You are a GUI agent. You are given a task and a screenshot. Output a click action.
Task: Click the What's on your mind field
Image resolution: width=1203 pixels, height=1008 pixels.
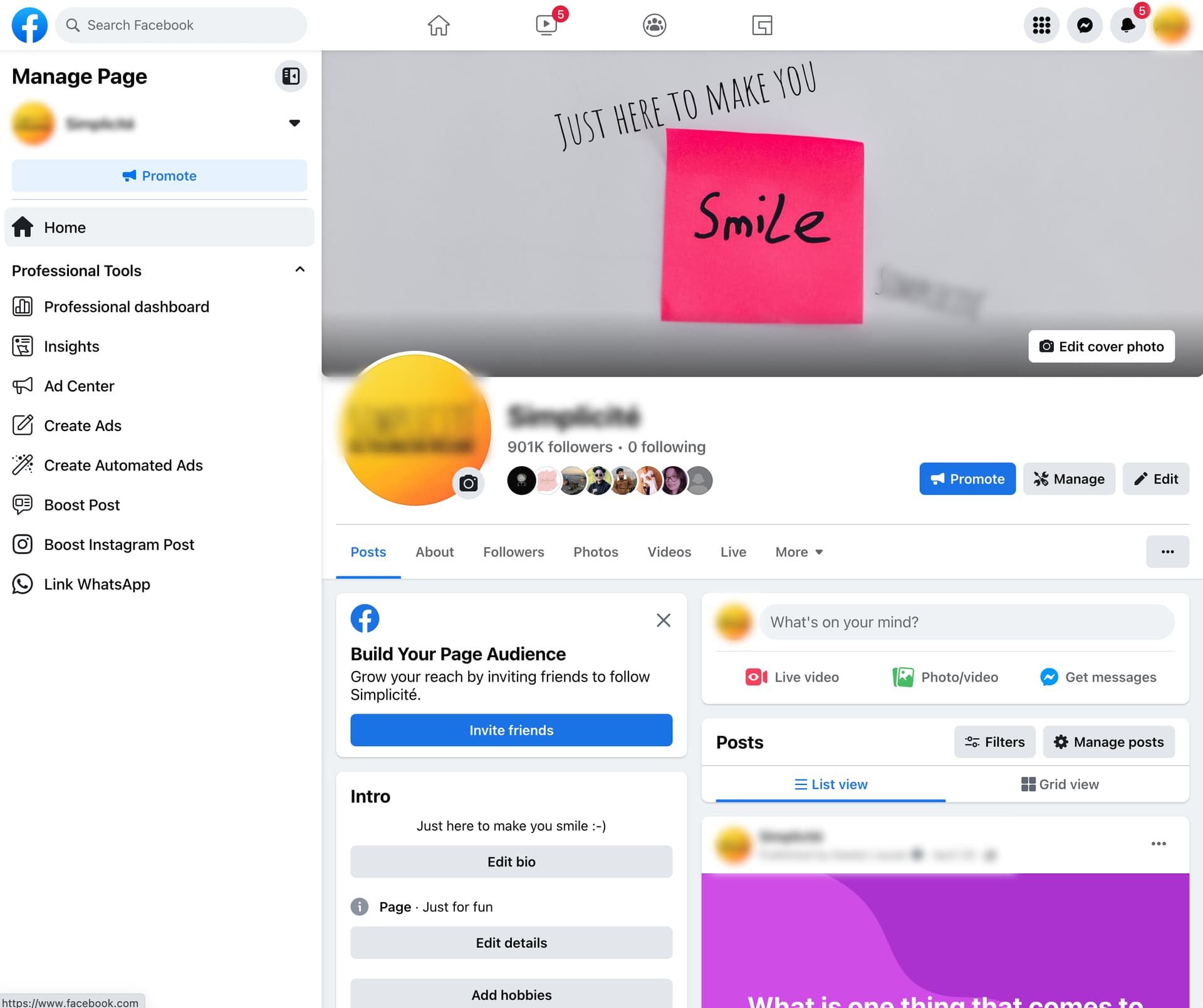pos(966,622)
